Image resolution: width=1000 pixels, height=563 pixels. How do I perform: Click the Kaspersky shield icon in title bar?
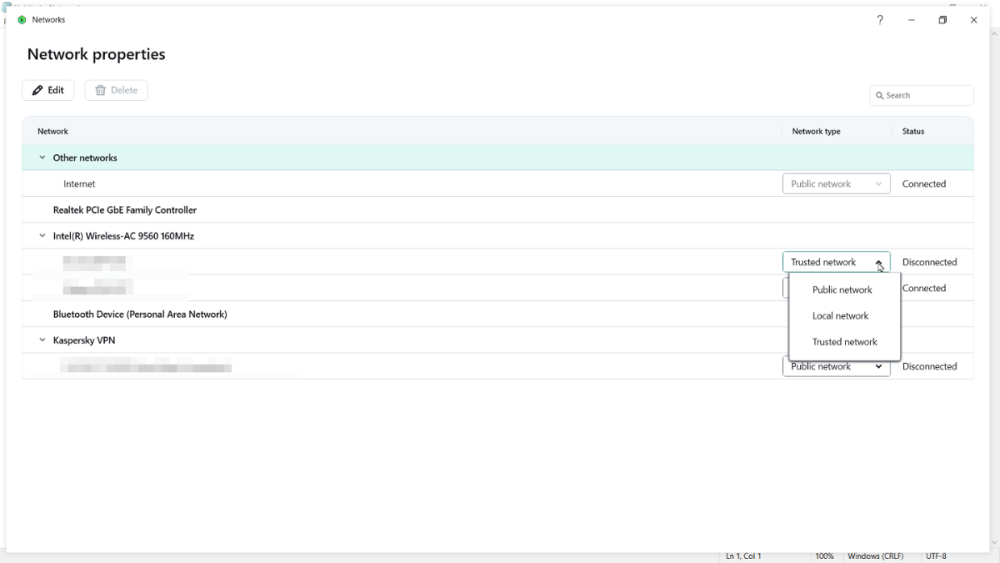22,20
